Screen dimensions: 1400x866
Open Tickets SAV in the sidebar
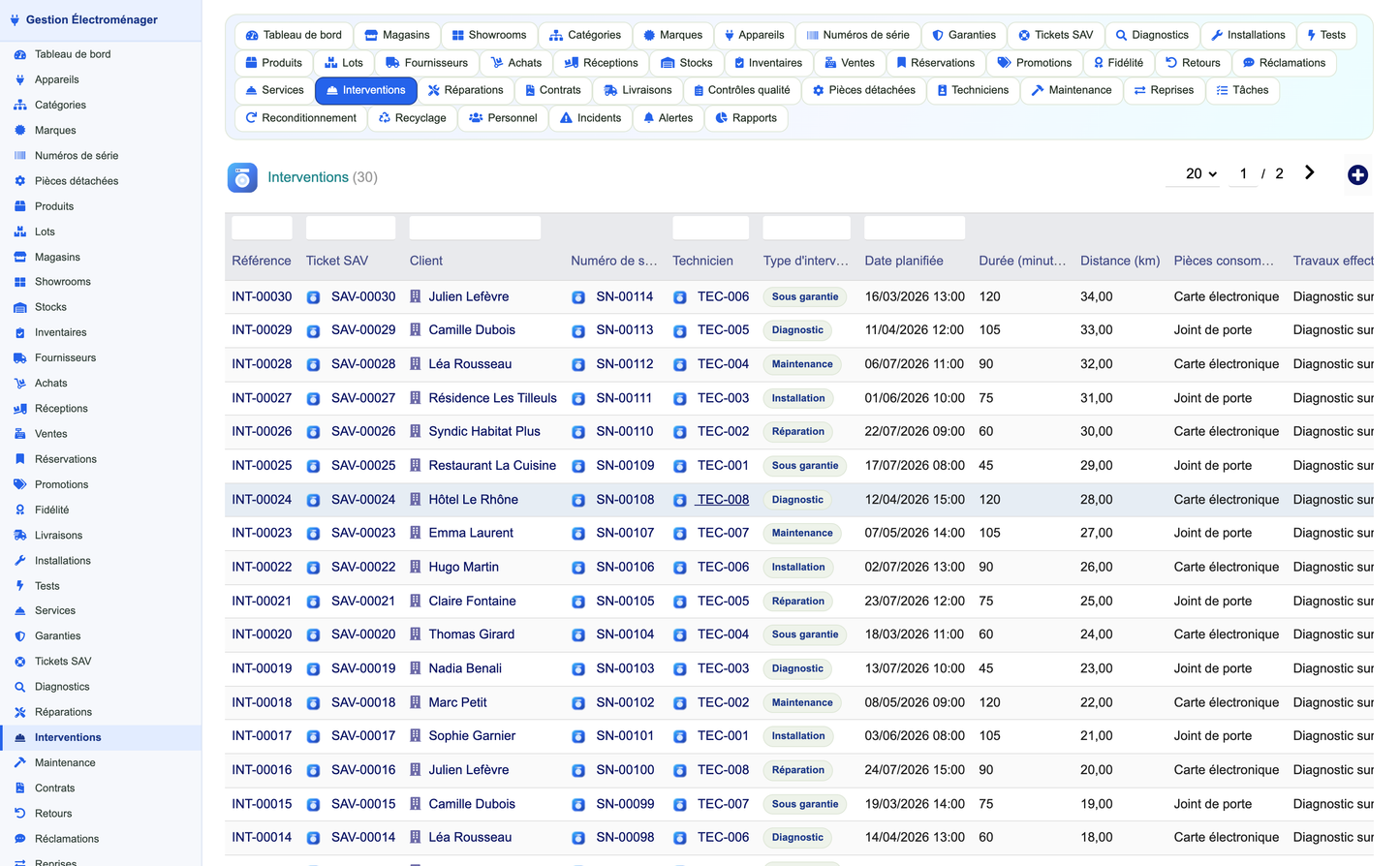click(x=63, y=662)
